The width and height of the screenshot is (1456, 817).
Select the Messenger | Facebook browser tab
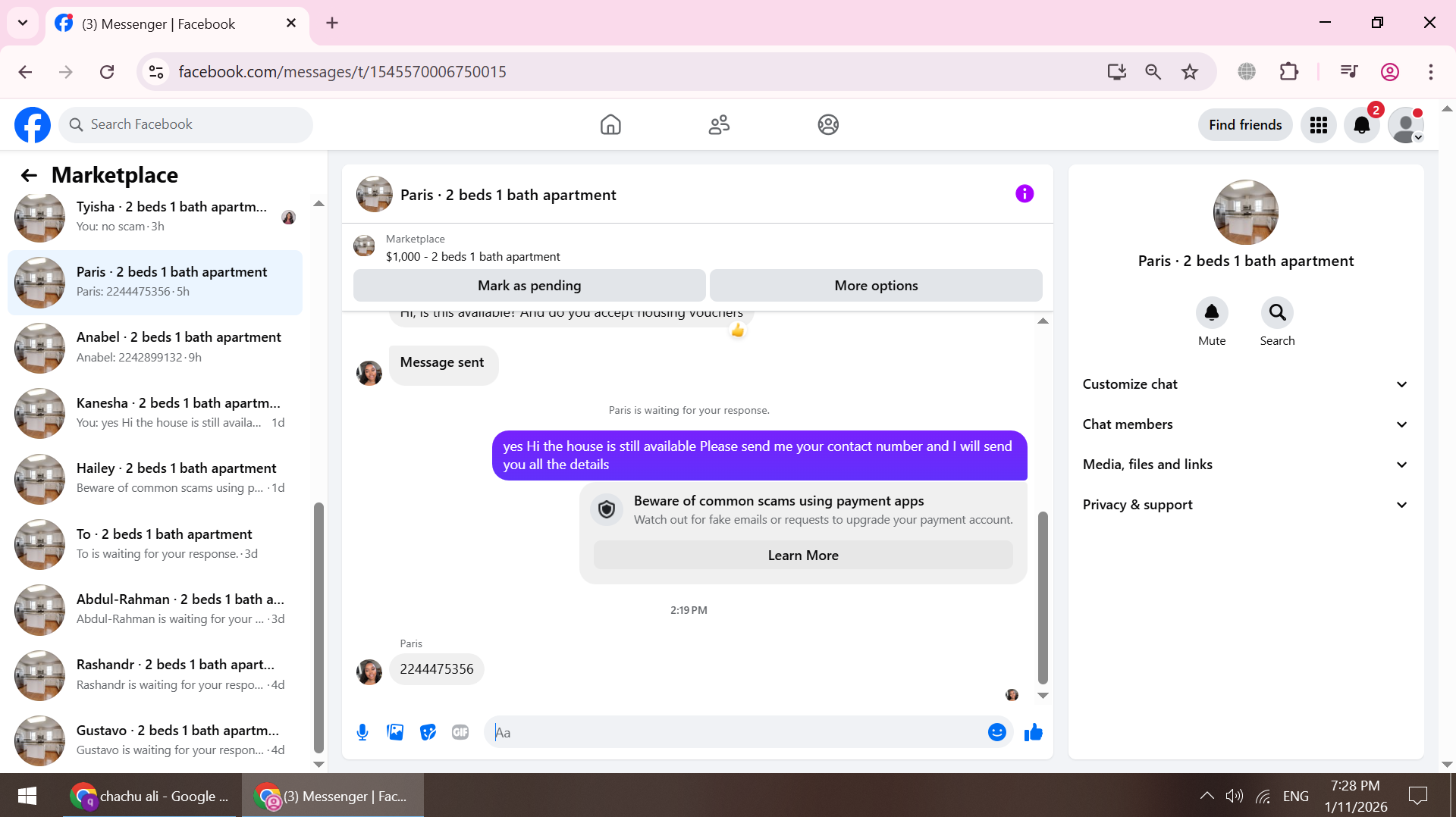[x=177, y=24]
